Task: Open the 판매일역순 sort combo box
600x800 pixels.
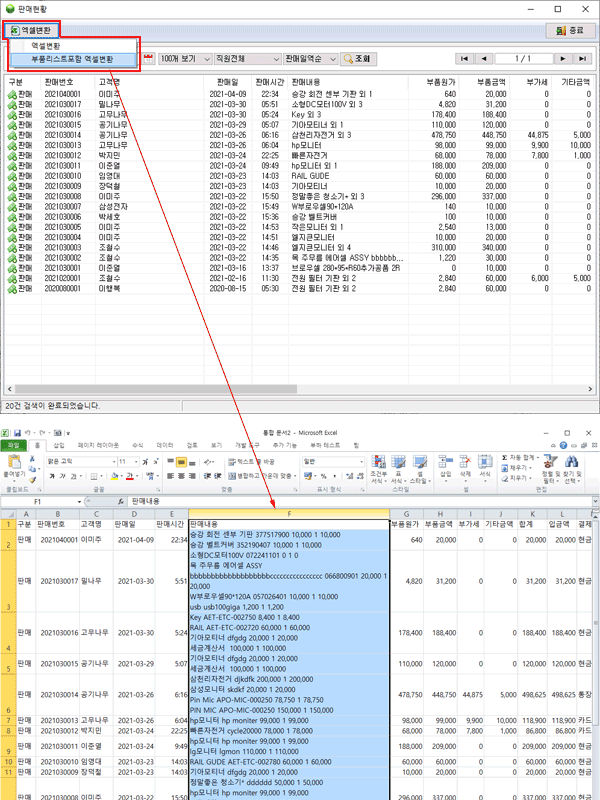Action: point(311,59)
